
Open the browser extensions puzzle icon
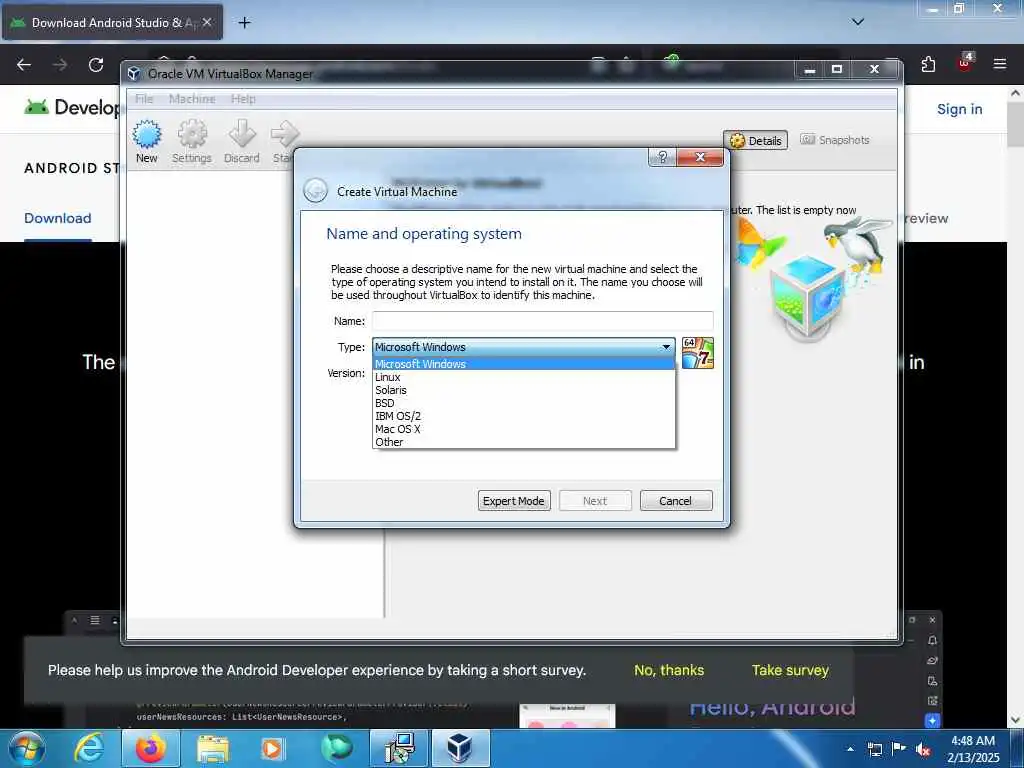click(929, 64)
